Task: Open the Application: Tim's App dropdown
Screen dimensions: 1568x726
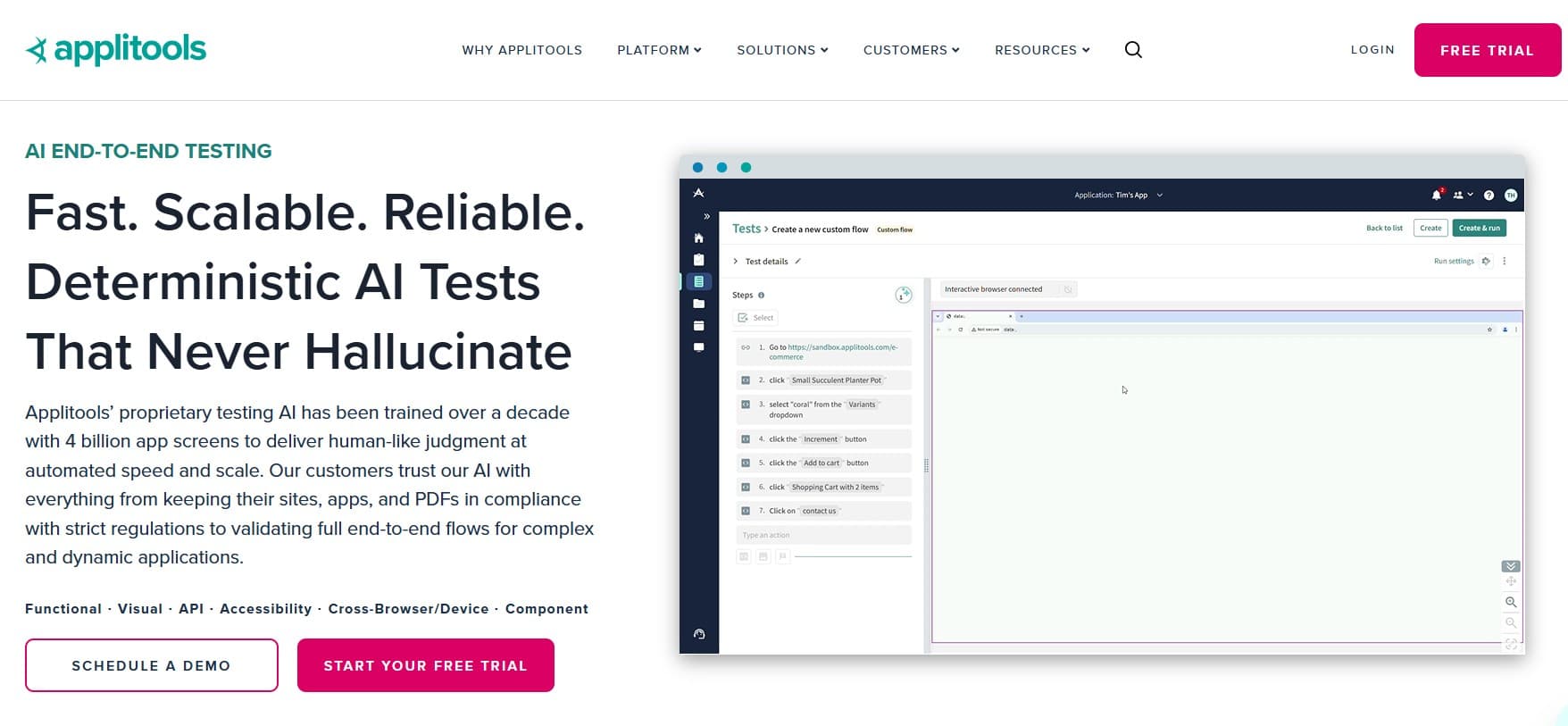Action: (x=1118, y=195)
